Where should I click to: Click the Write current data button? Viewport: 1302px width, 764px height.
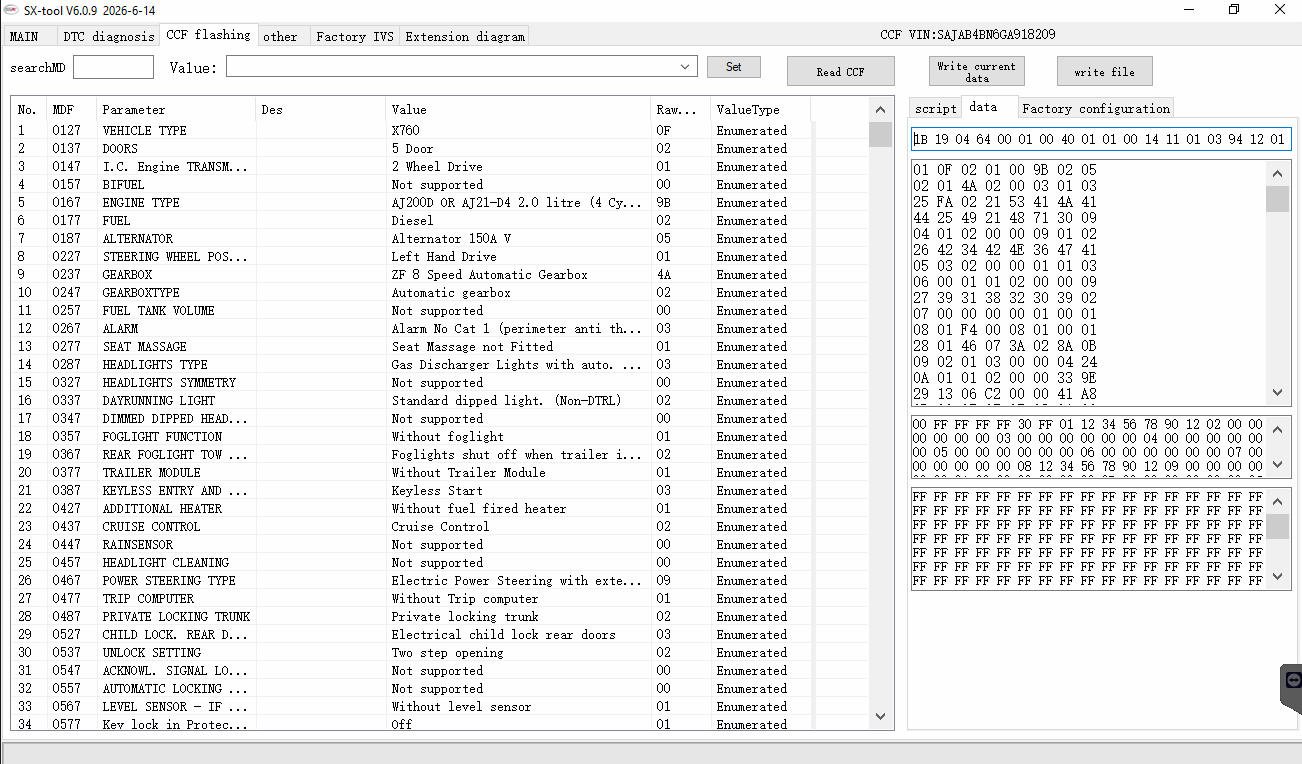pyautogui.click(x=977, y=72)
